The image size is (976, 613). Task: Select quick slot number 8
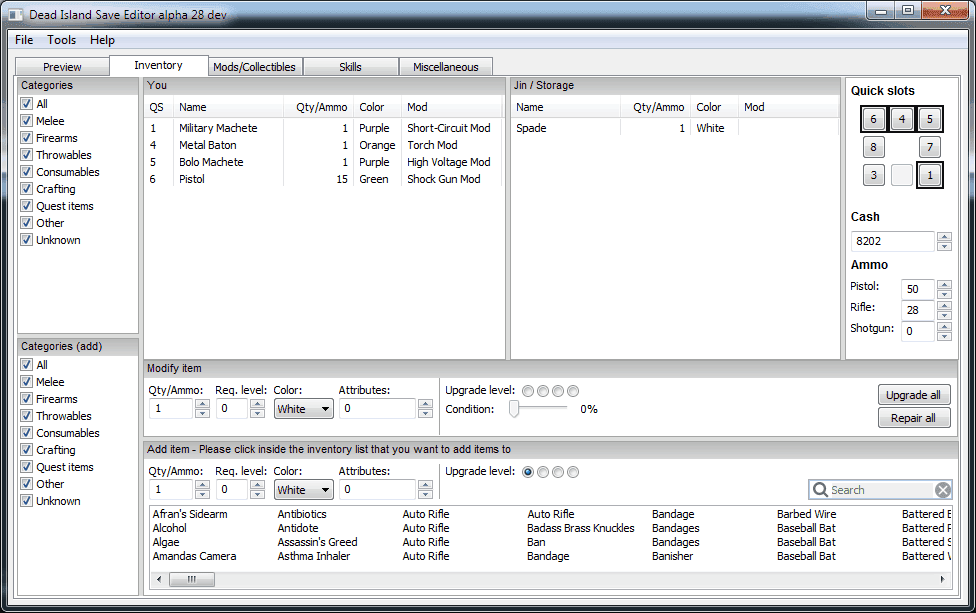pos(873,148)
